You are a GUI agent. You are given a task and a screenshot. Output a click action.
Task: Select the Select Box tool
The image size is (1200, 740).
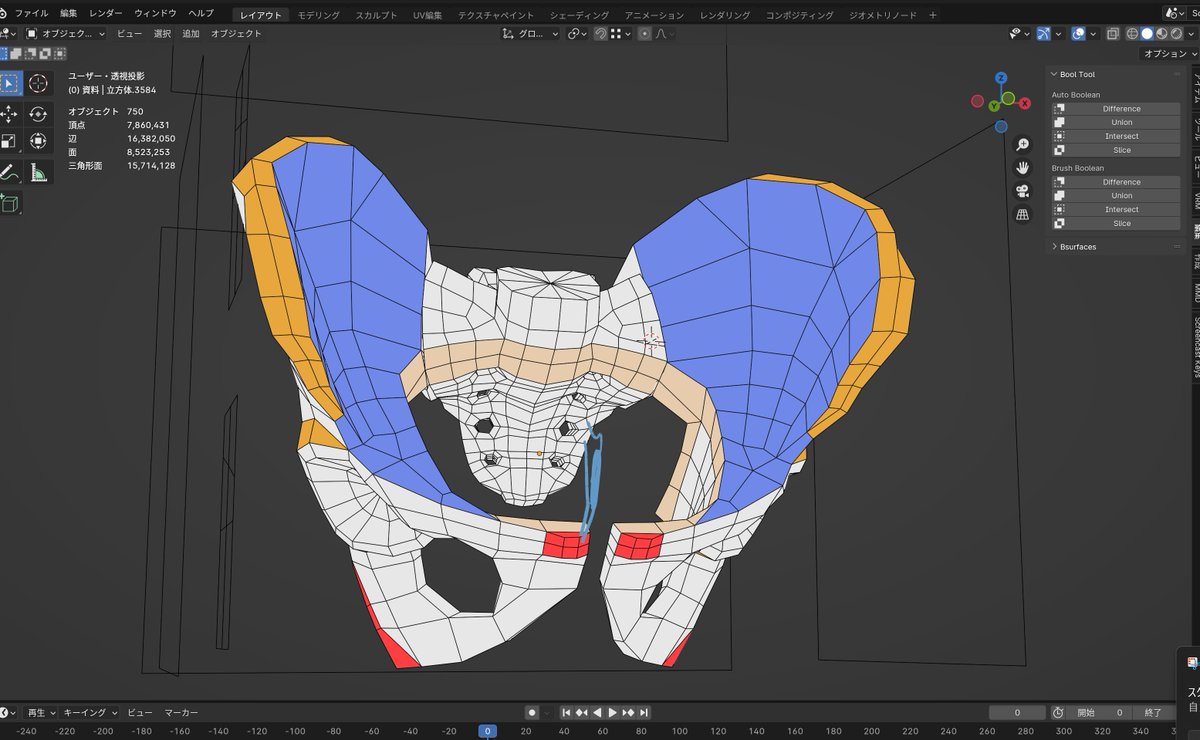(x=10, y=83)
